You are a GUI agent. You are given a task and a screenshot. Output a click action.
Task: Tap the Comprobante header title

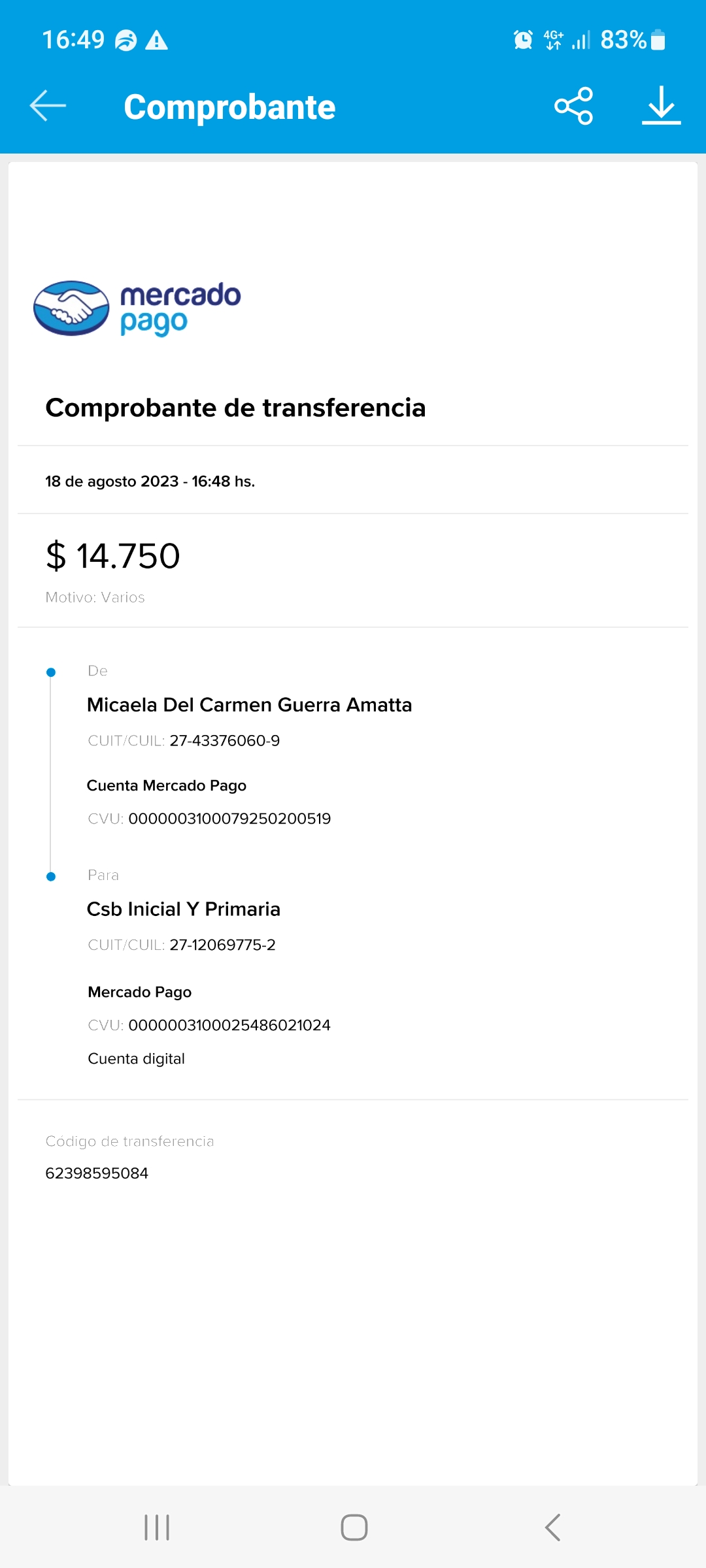coord(229,107)
